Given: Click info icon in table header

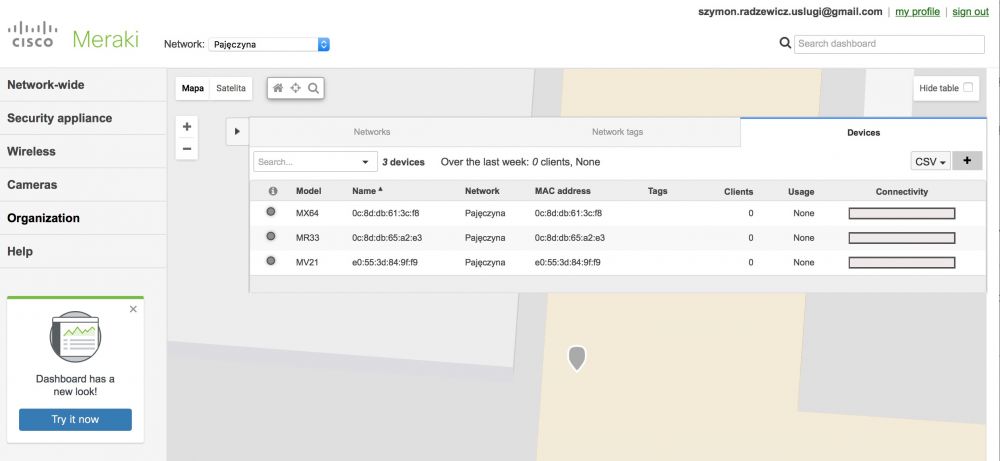Looking at the screenshot, I should point(273,191).
